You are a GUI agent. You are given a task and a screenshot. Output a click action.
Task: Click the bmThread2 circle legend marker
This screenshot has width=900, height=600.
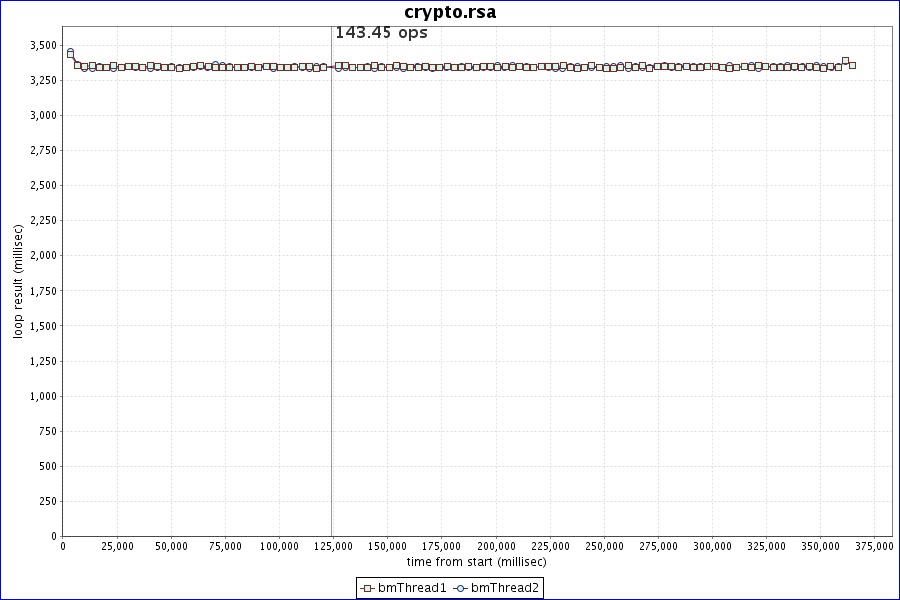[461, 588]
